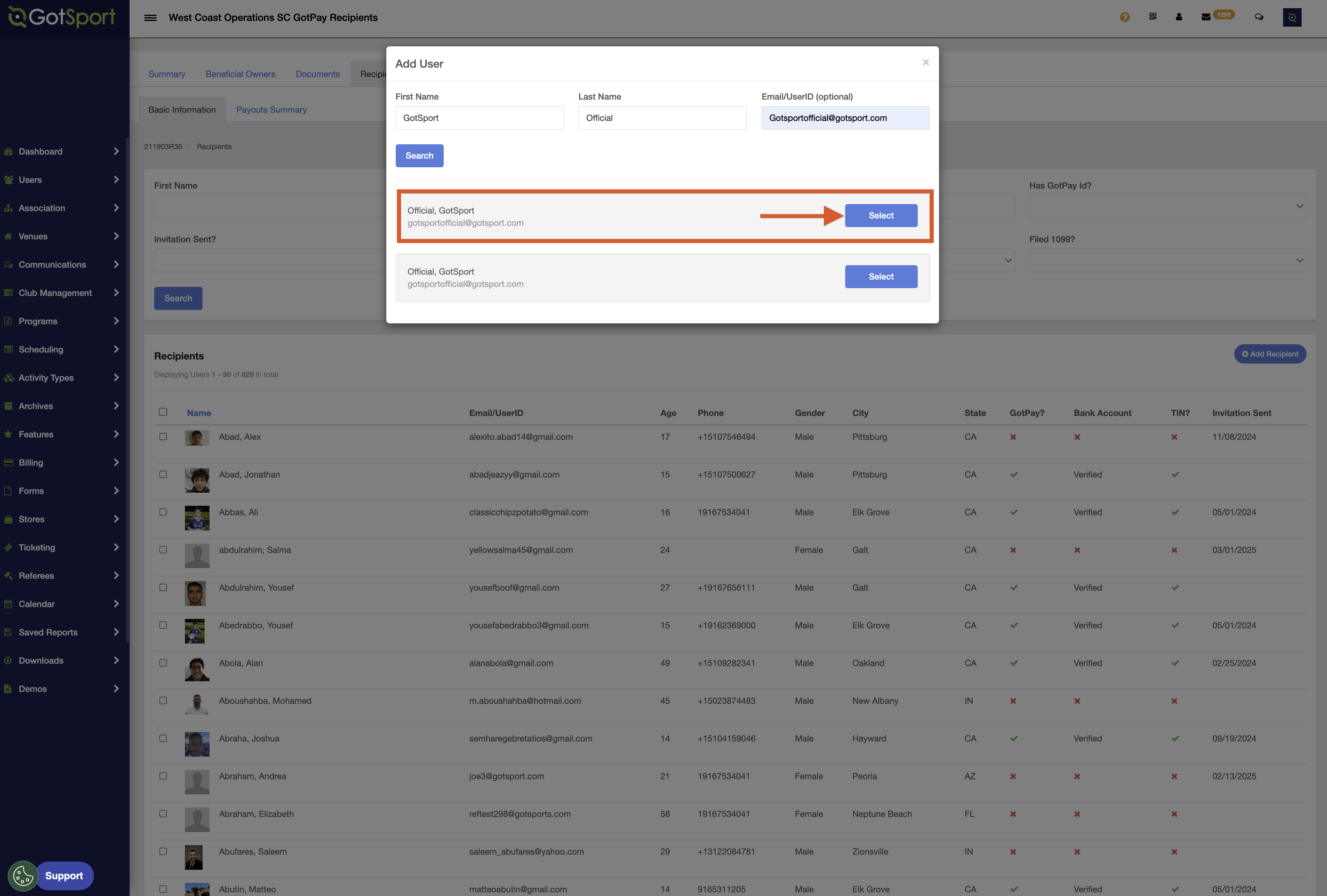Click the Billing card icon
The height and width of the screenshot is (896, 1327).
(x=8, y=463)
